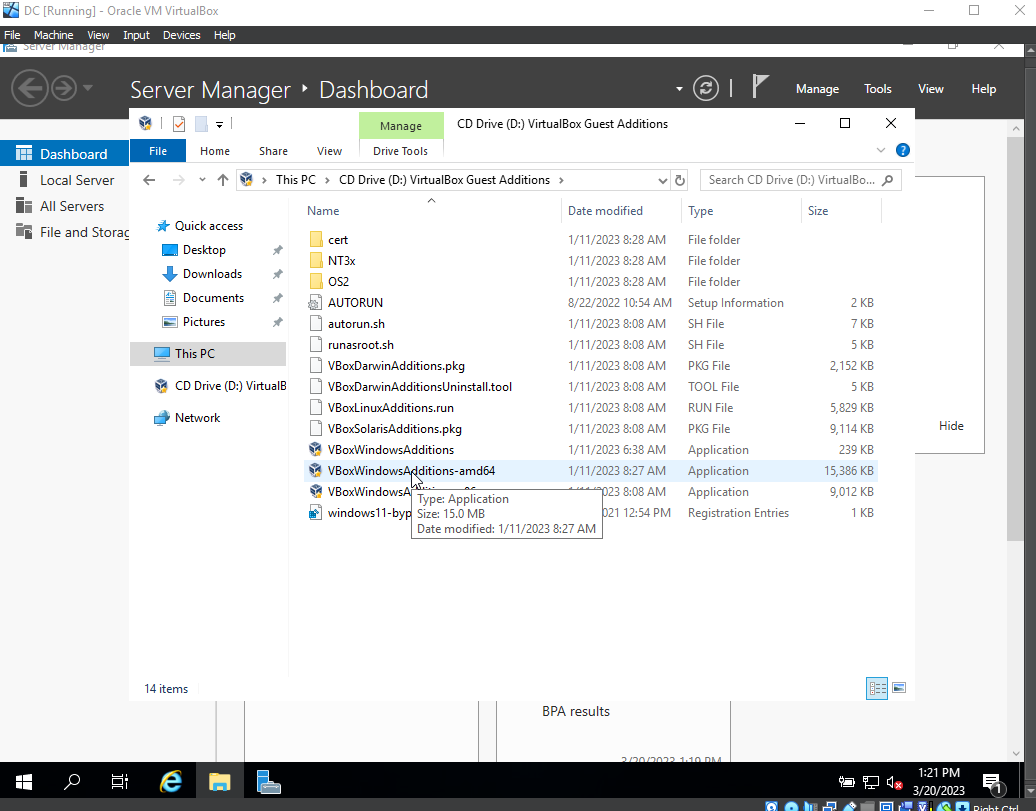
Task: Click the Server Manager forward arrow
Action: 64,88
